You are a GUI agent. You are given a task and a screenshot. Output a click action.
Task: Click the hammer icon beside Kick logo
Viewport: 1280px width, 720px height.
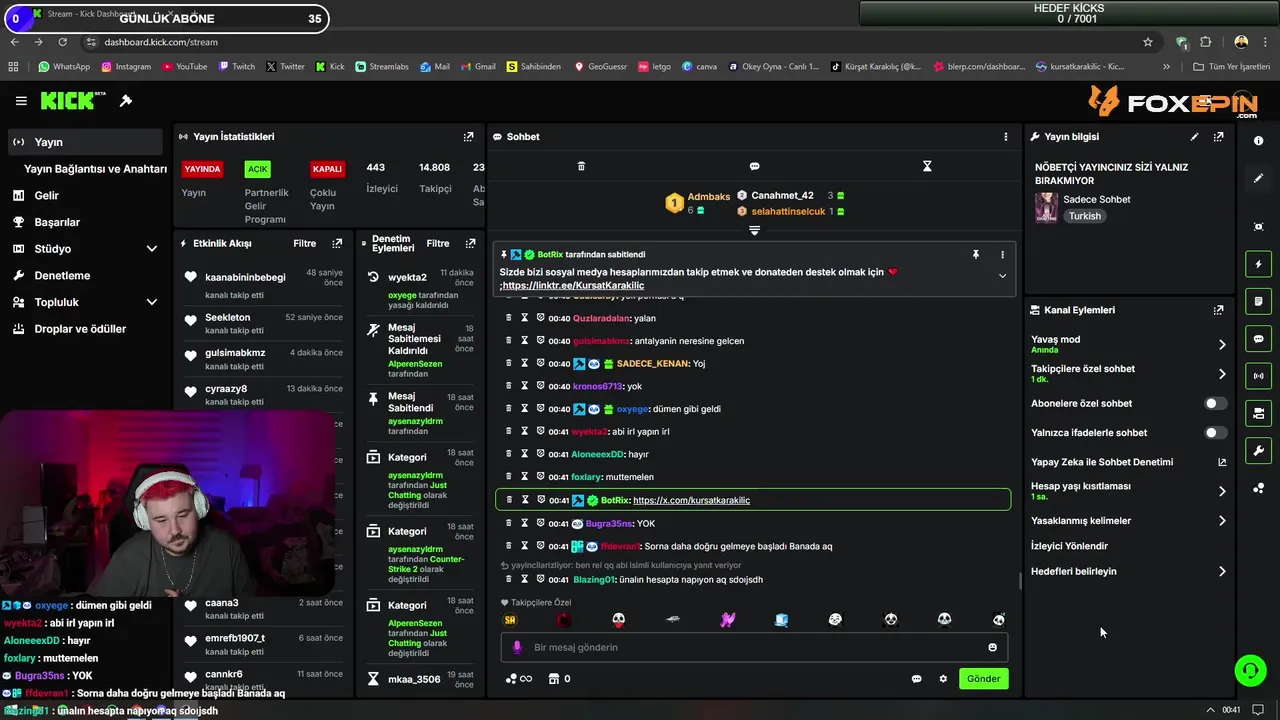click(126, 101)
